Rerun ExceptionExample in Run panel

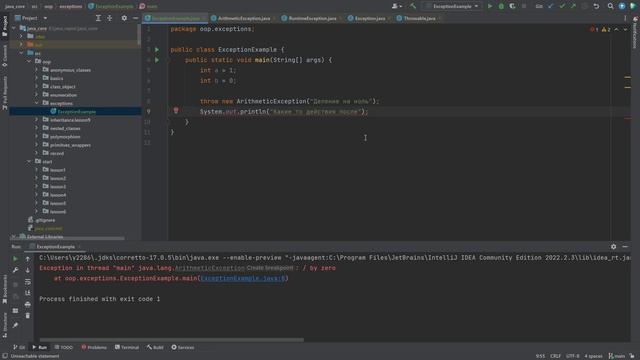point(16,259)
